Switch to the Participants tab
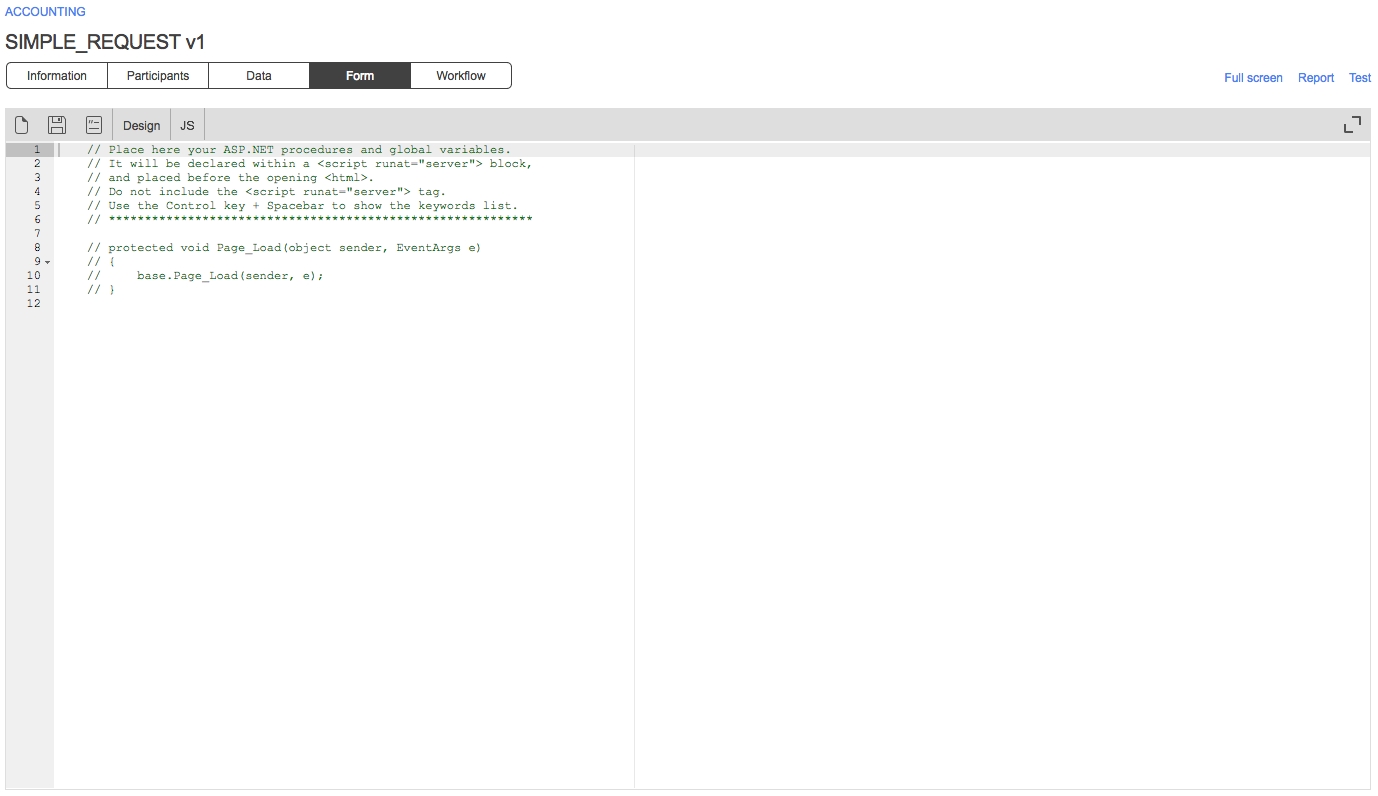The height and width of the screenshot is (796, 1378). (158, 76)
